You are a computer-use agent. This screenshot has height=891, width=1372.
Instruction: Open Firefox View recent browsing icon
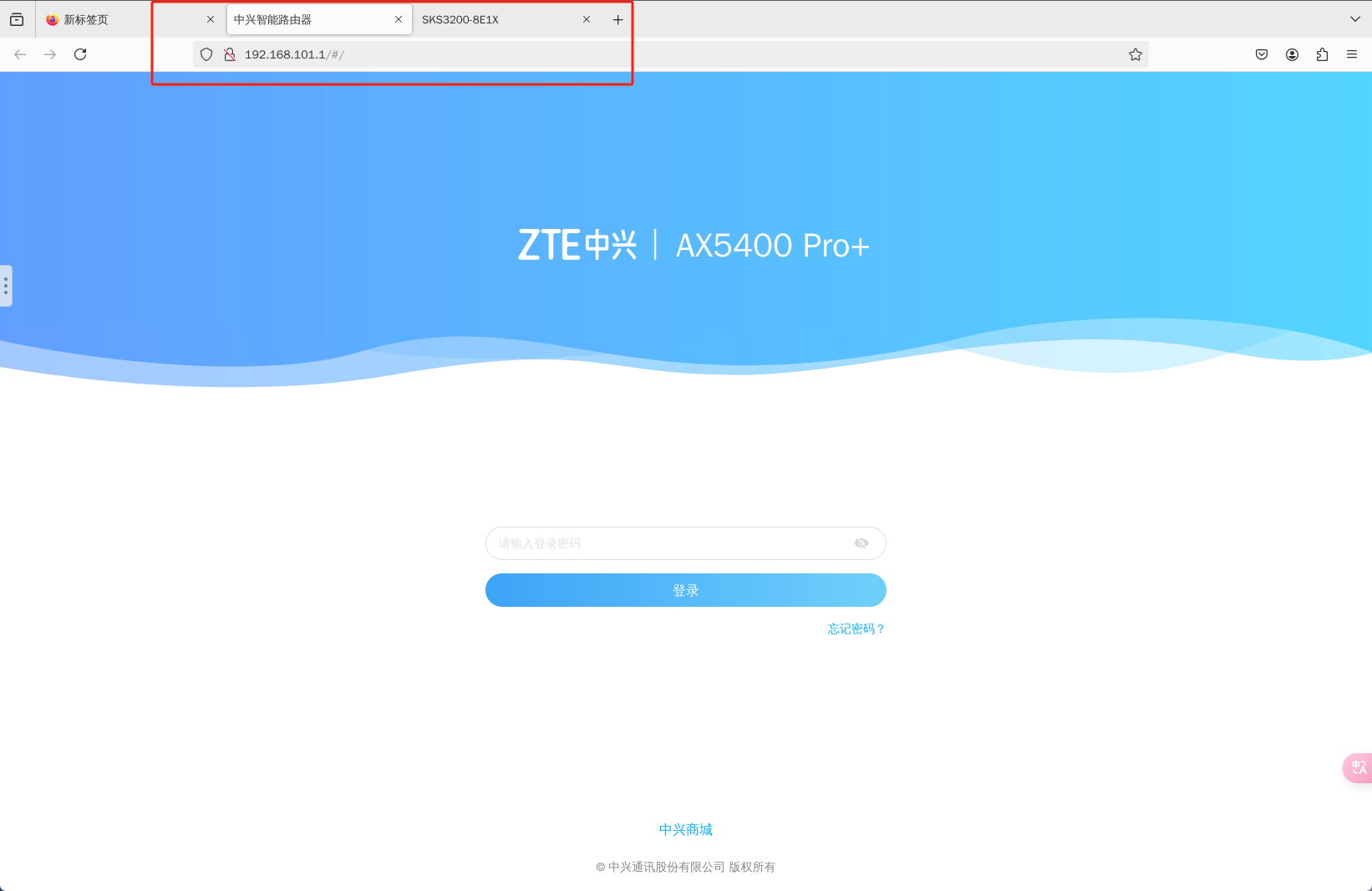pos(17,19)
